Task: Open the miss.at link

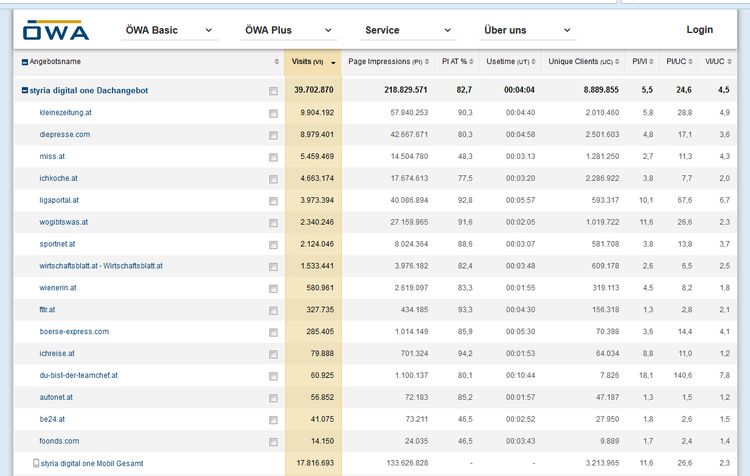Action: tap(52, 156)
